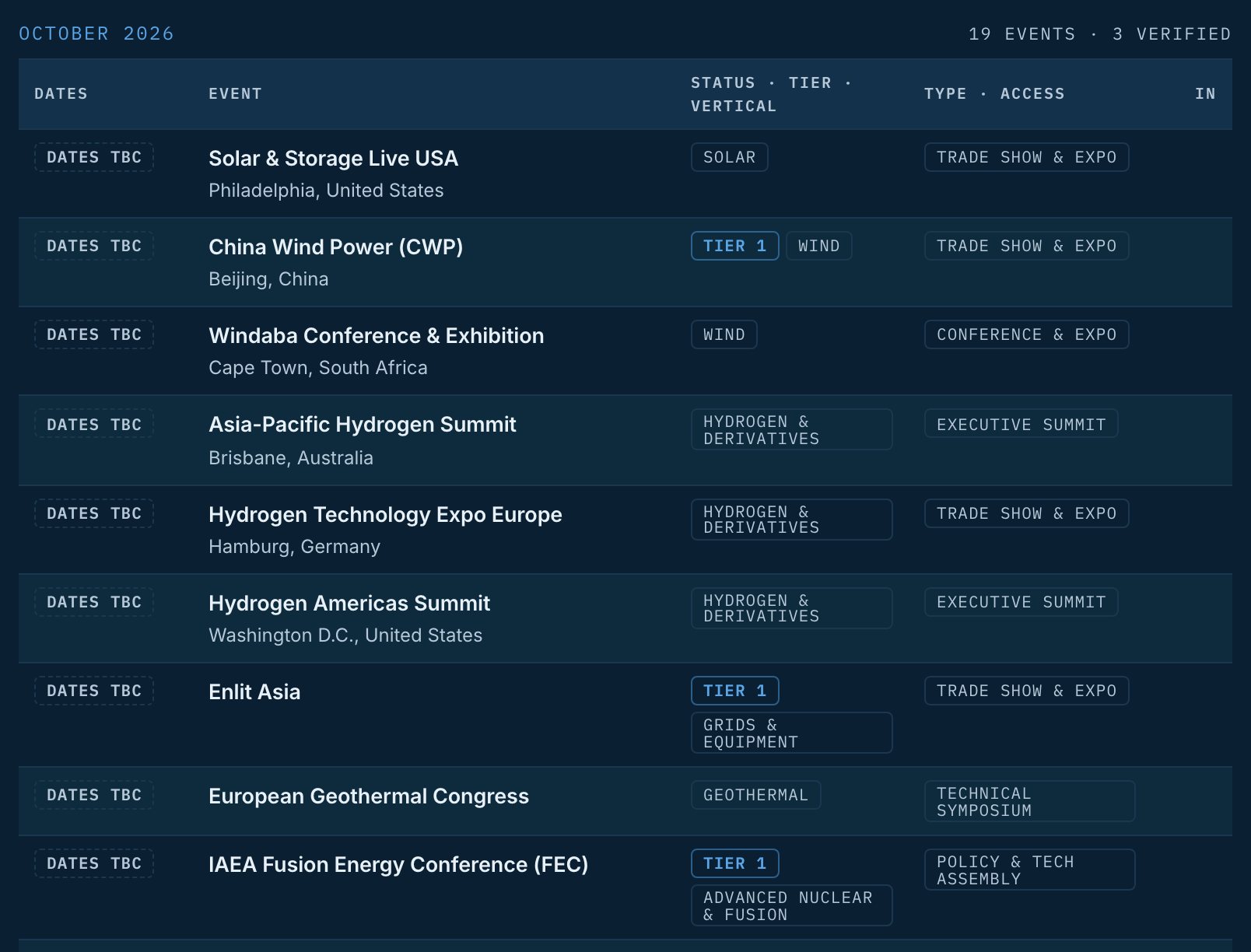1251x952 pixels.
Task: Select the GRIDS & EQUIPMENT tag
Action: 792,733
